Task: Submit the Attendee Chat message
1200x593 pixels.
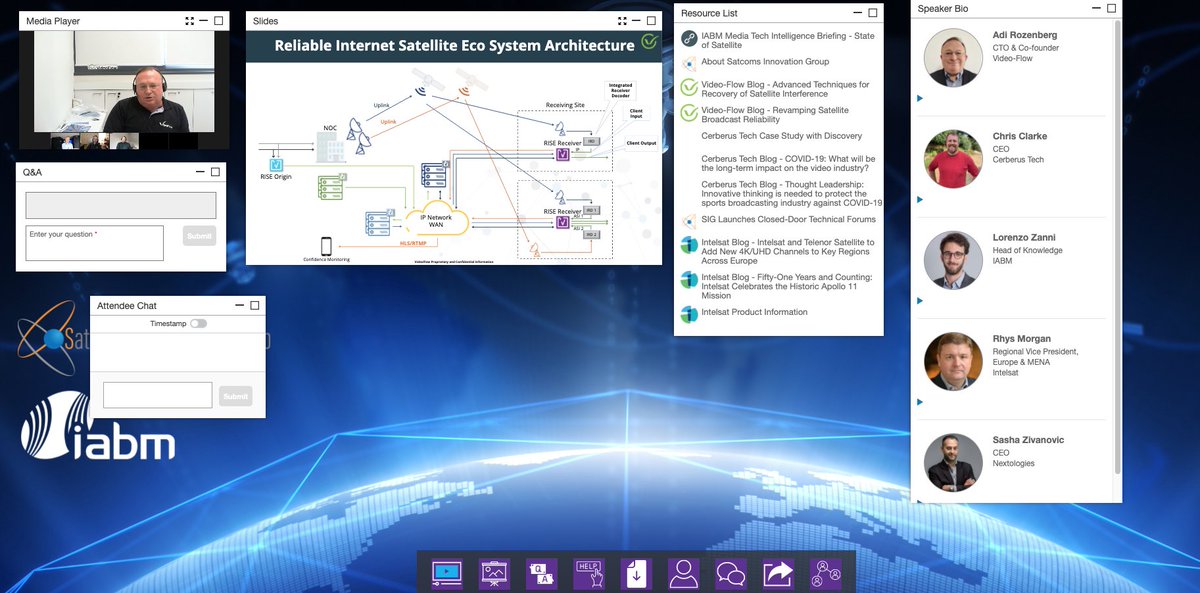Action: click(236, 396)
